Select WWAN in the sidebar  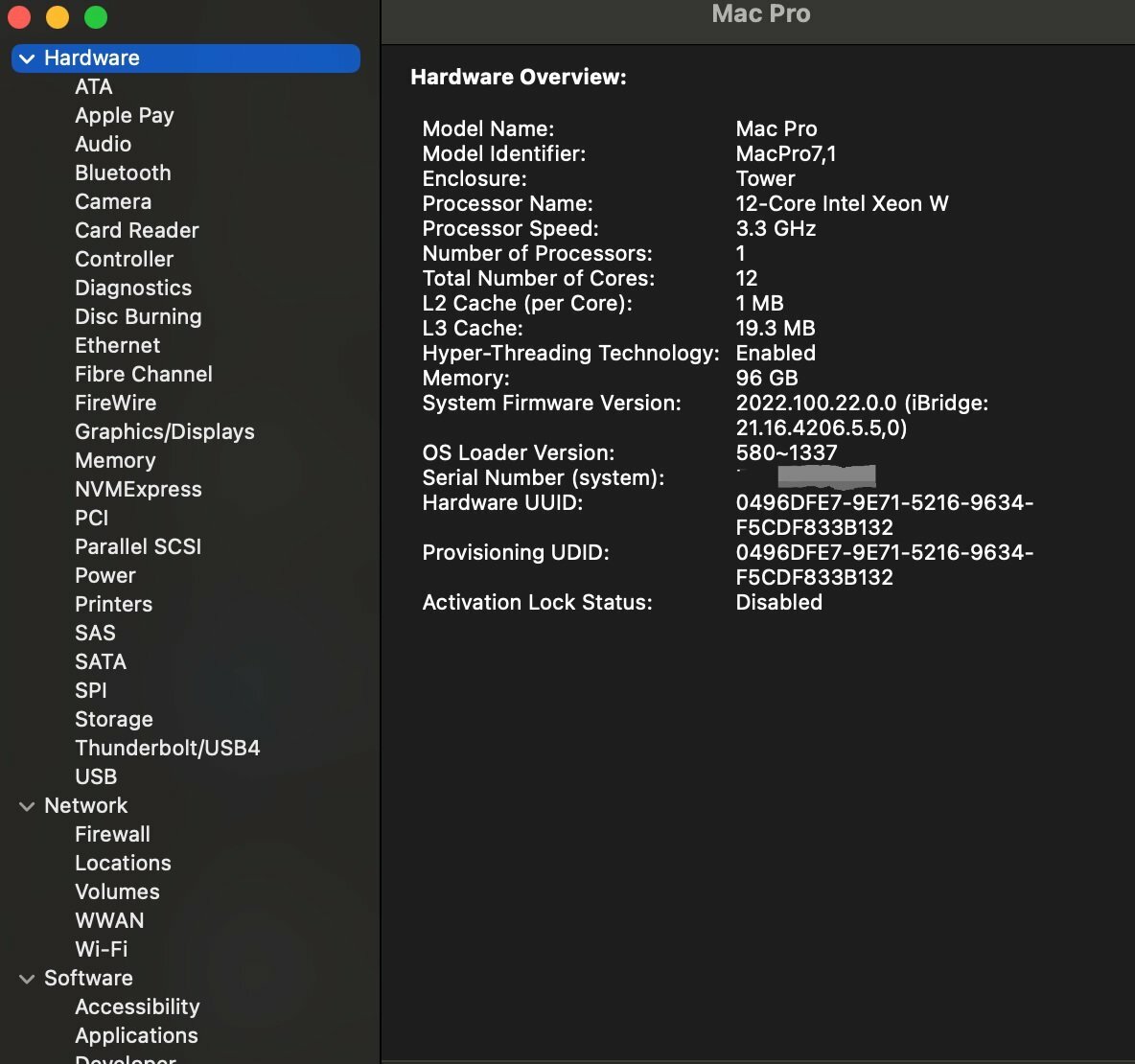109,920
